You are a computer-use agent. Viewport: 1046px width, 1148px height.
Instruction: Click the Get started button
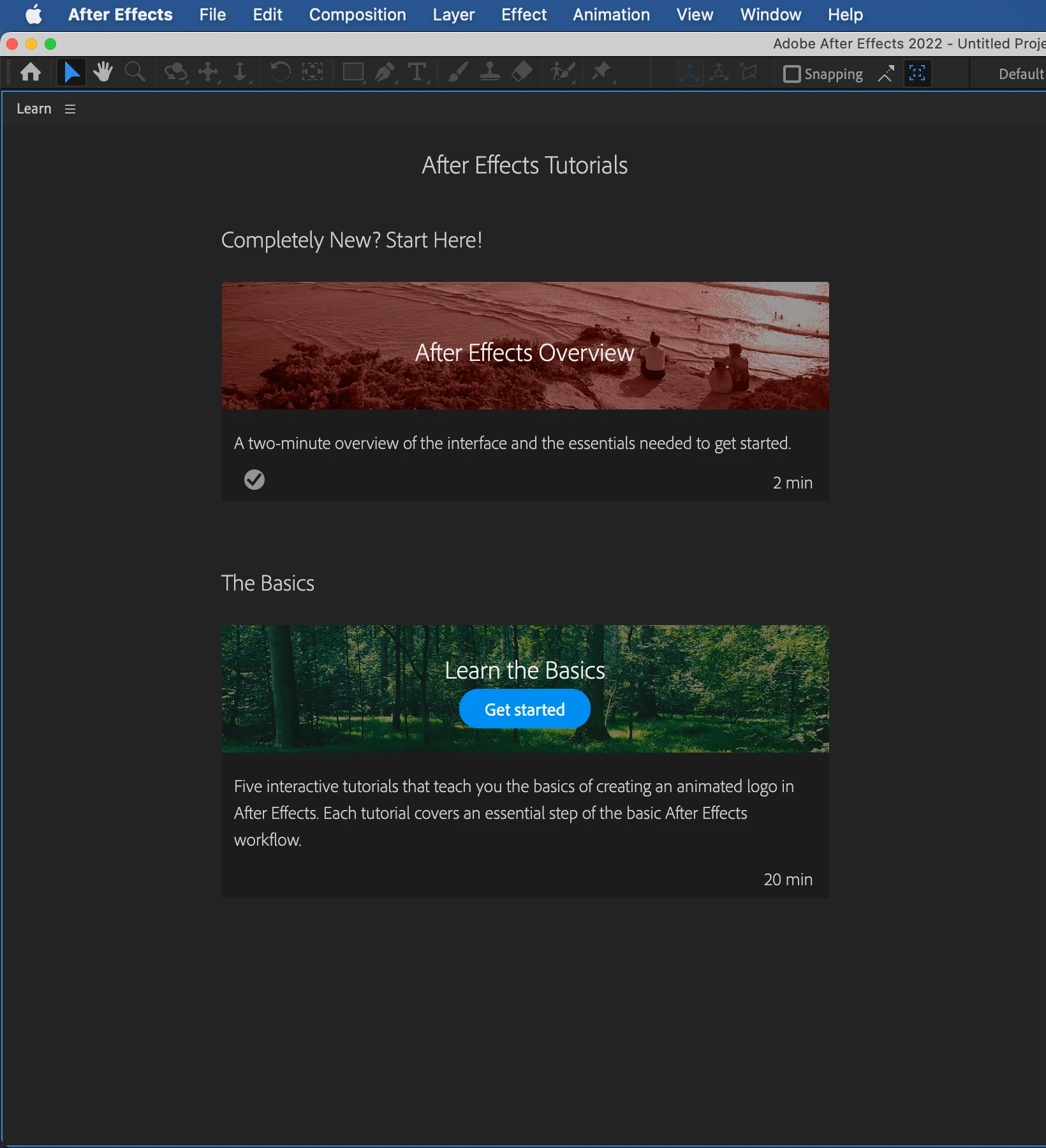pos(525,709)
